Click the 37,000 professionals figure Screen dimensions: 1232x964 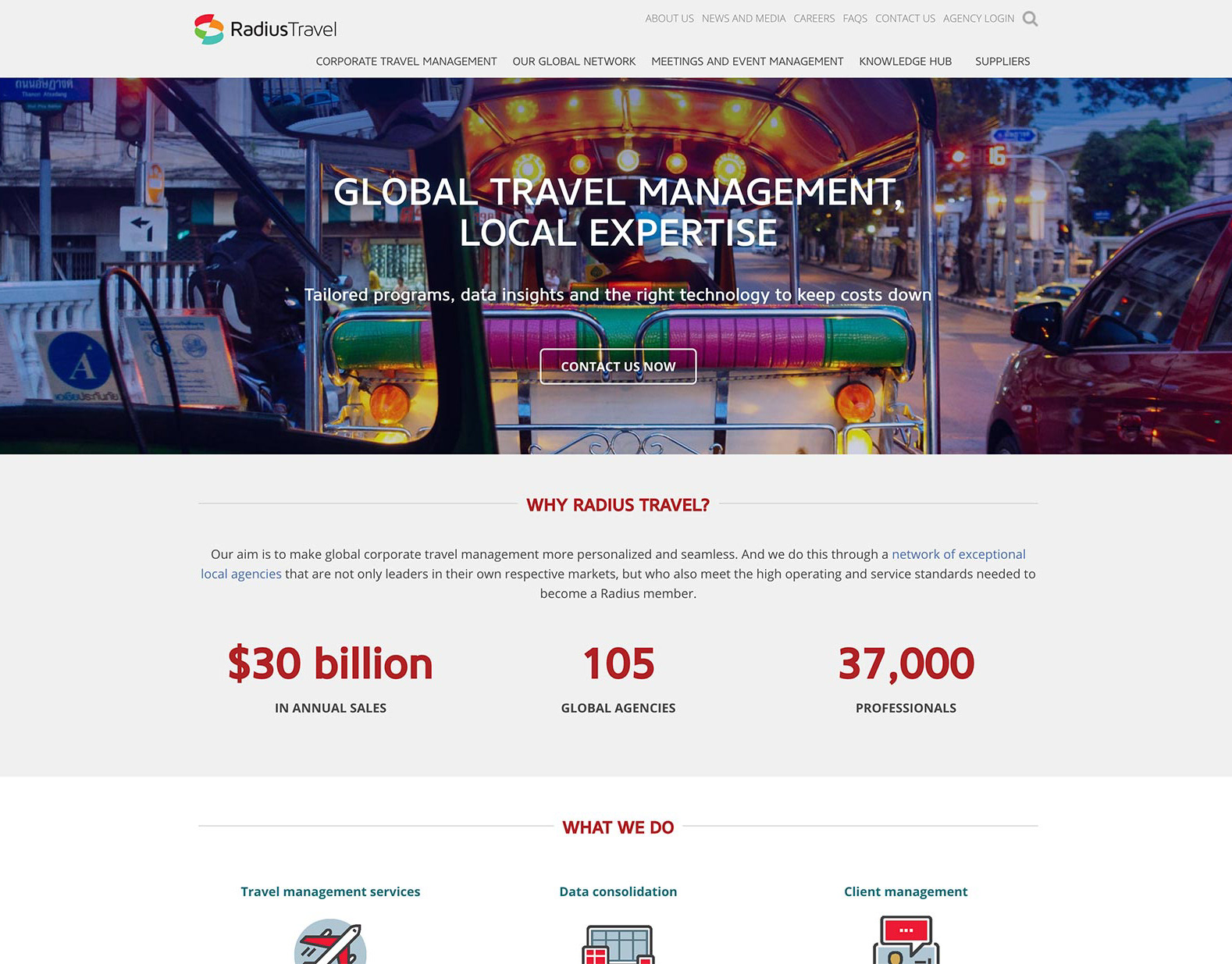click(906, 663)
